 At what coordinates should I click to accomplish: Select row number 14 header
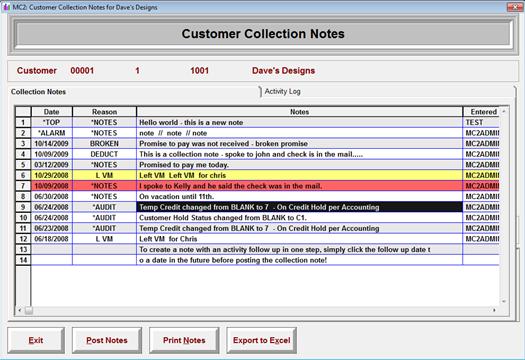[x=23, y=260]
